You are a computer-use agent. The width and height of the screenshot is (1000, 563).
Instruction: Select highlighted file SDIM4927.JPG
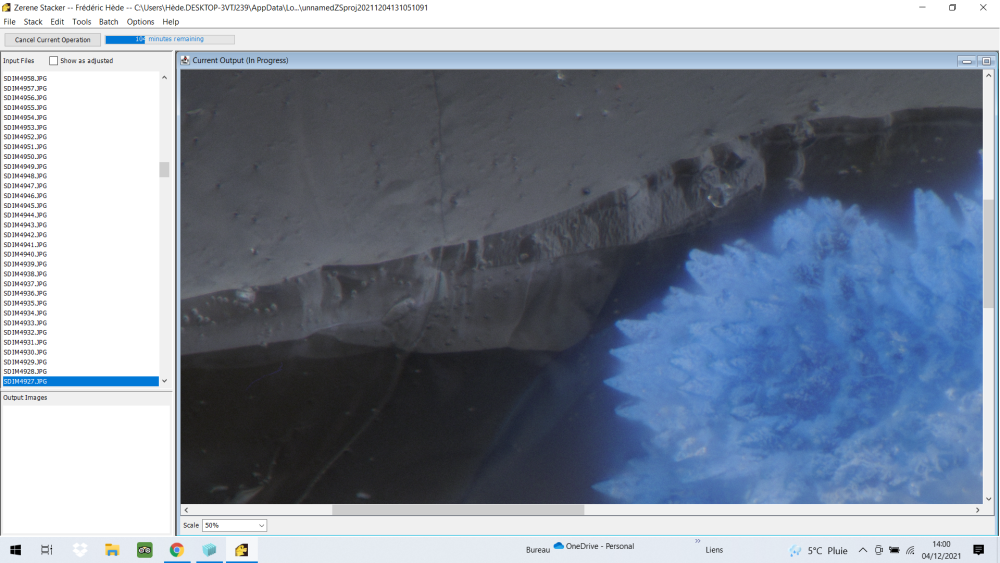(x=80, y=381)
